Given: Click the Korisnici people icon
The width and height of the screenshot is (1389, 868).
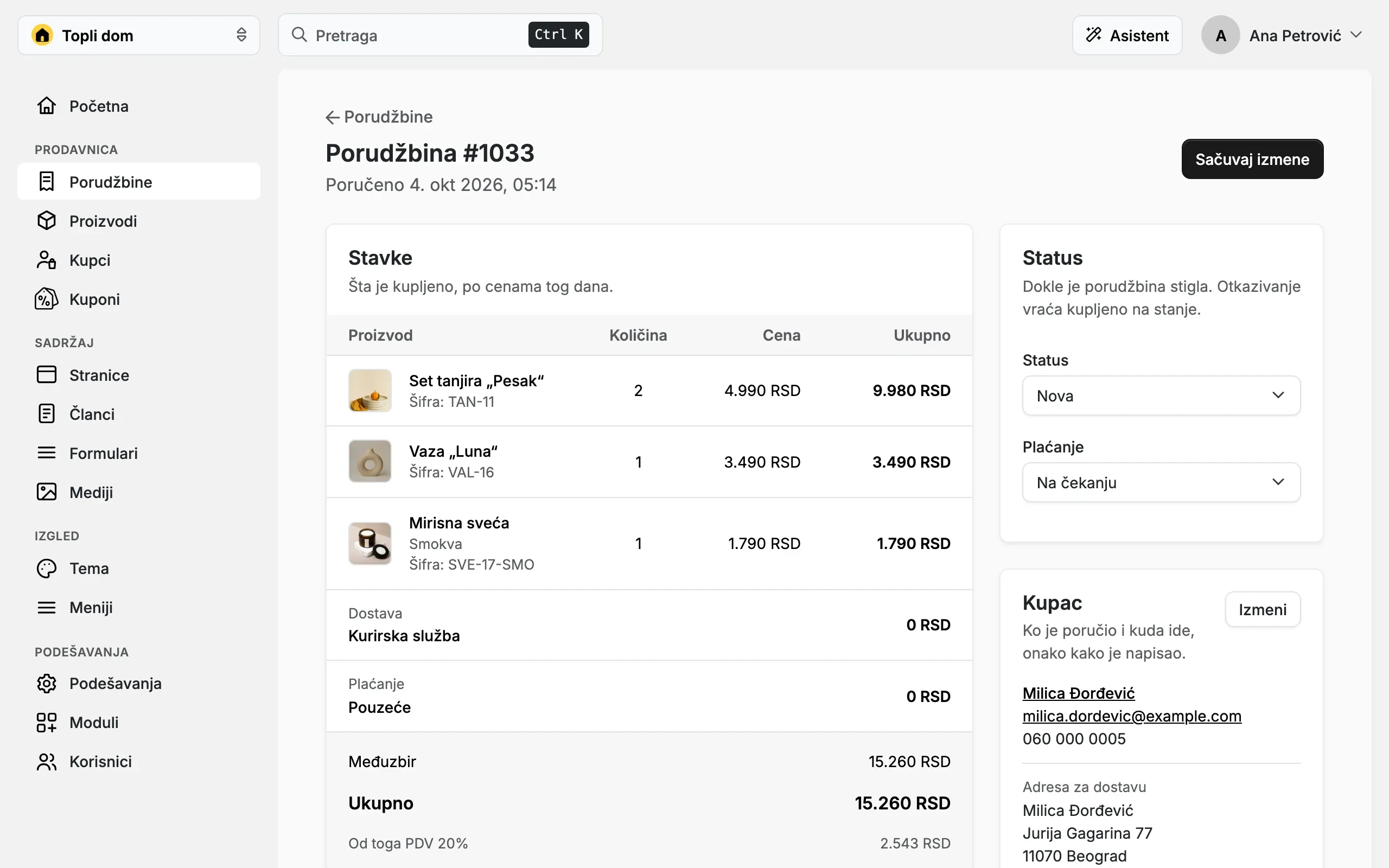Looking at the screenshot, I should [x=47, y=761].
